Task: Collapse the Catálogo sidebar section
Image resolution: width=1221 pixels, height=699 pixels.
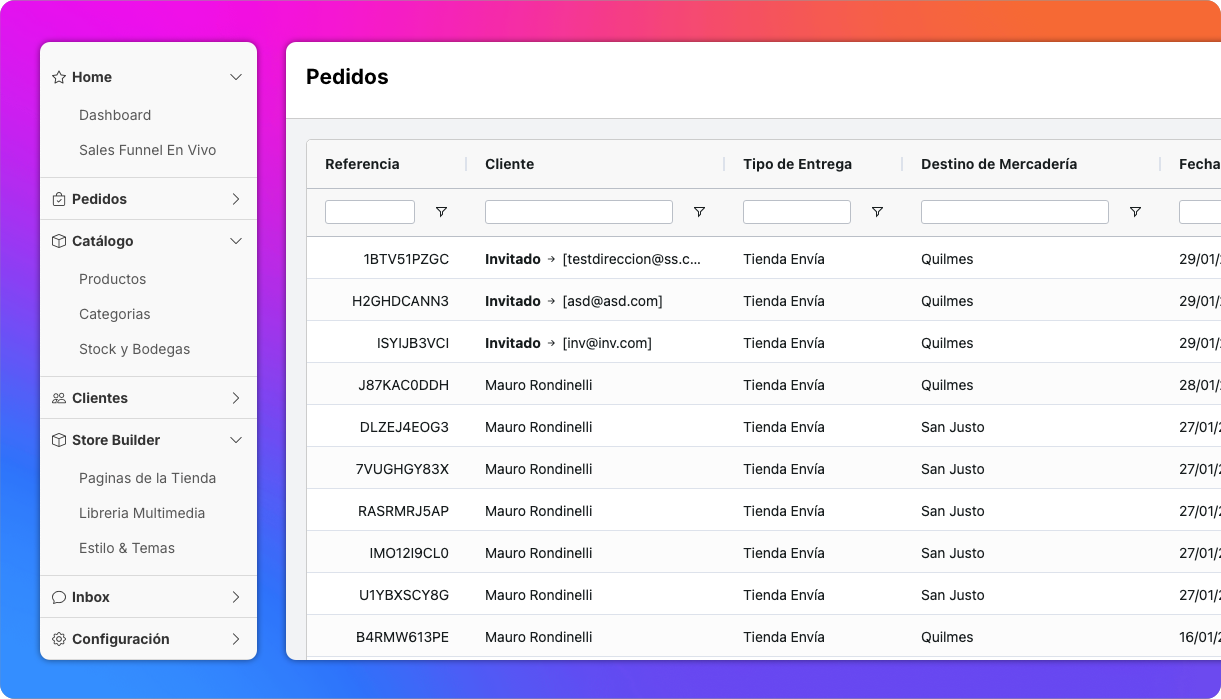Action: 236,241
